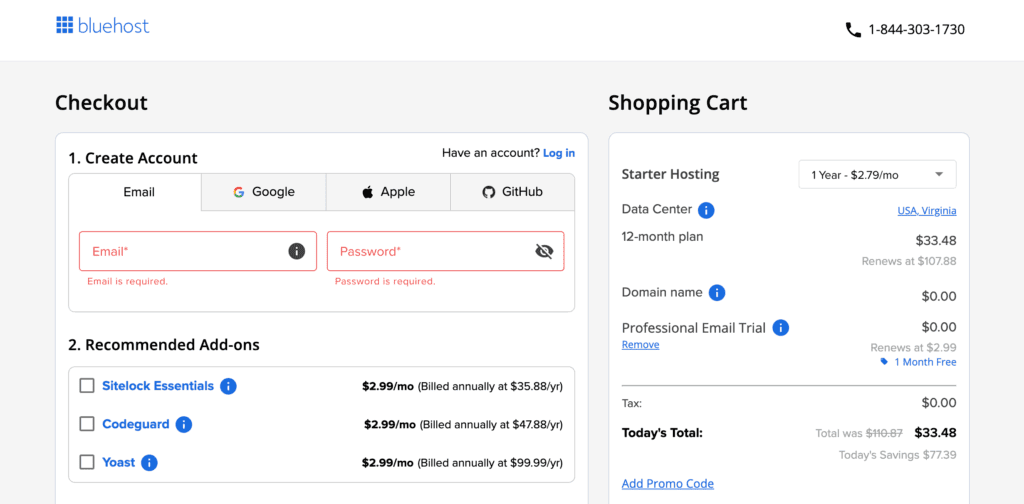Screen dimensions: 1024x504
Task: Open Data Center info tooltip icon
Action: tap(706, 210)
